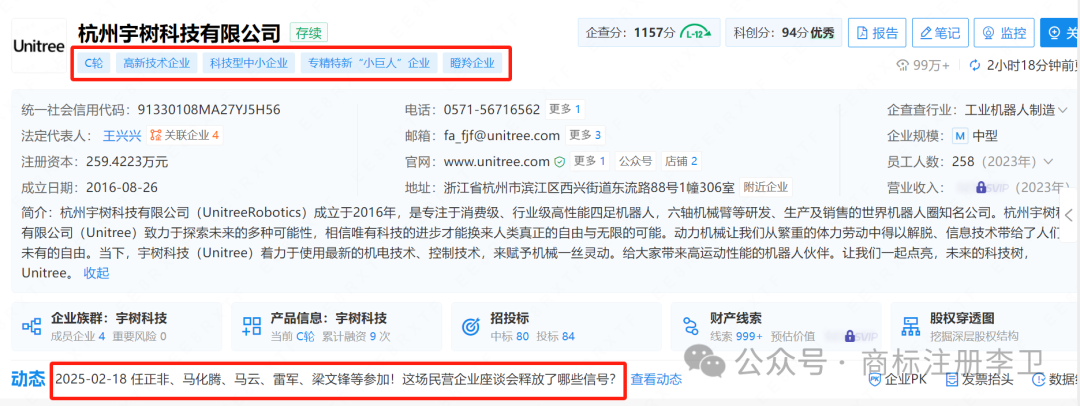
Task: Click the 企业族群 network icon
Action: click(x=32, y=326)
